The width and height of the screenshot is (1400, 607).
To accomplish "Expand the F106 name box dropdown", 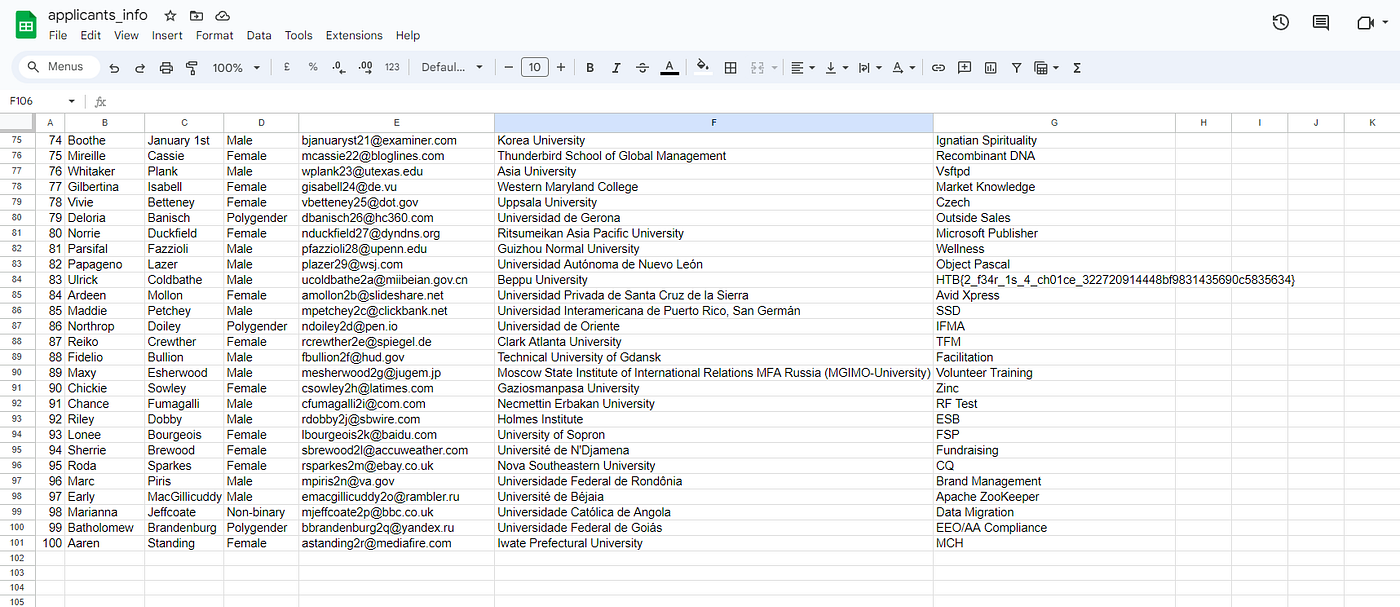I will [x=71, y=101].
